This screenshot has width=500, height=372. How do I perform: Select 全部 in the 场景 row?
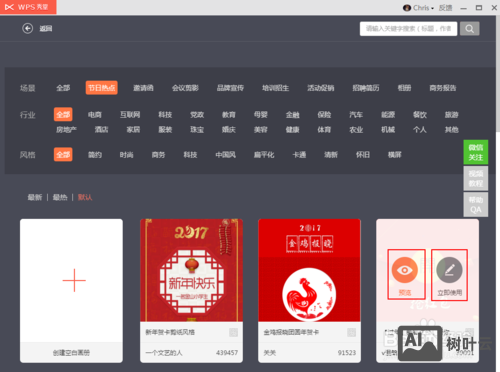[63, 88]
